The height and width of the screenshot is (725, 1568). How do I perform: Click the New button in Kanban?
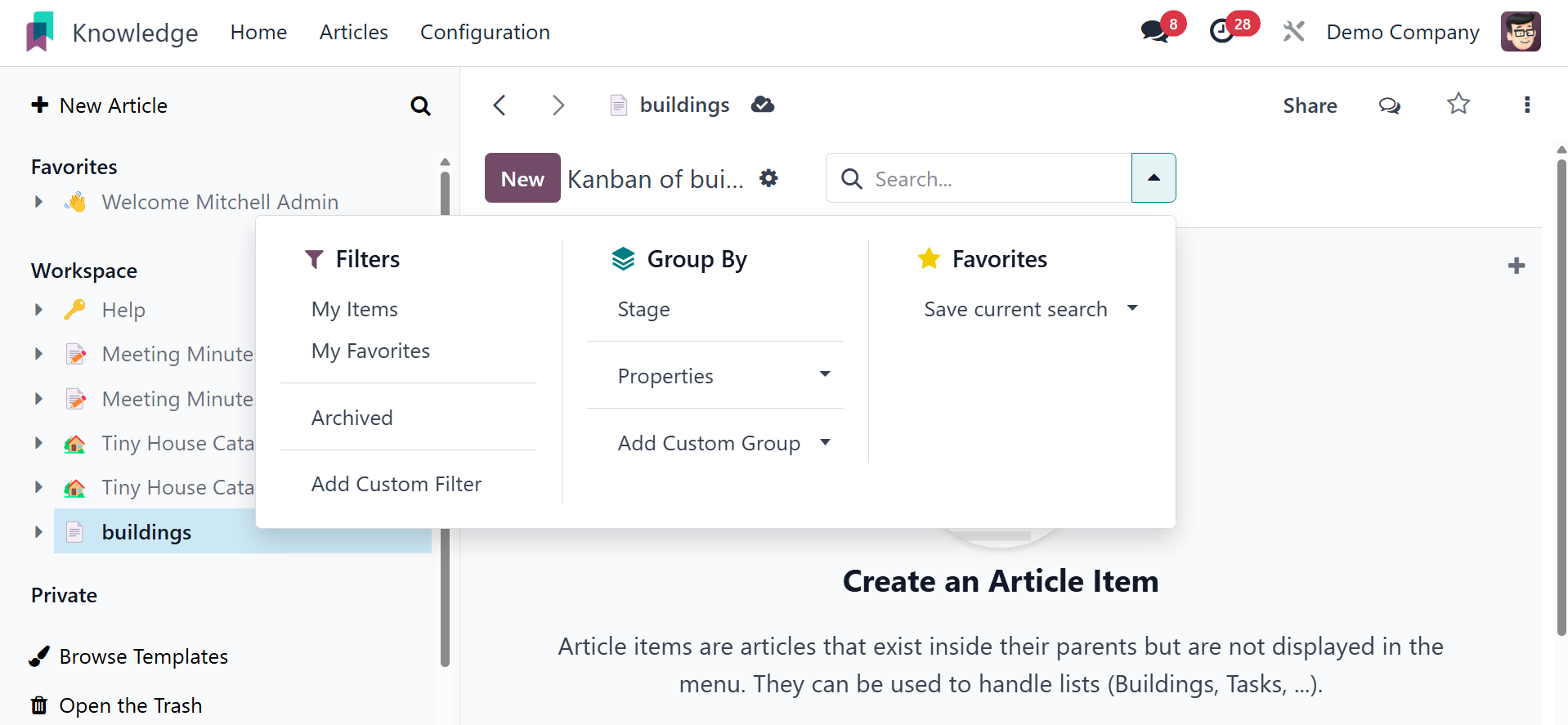coord(522,178)
